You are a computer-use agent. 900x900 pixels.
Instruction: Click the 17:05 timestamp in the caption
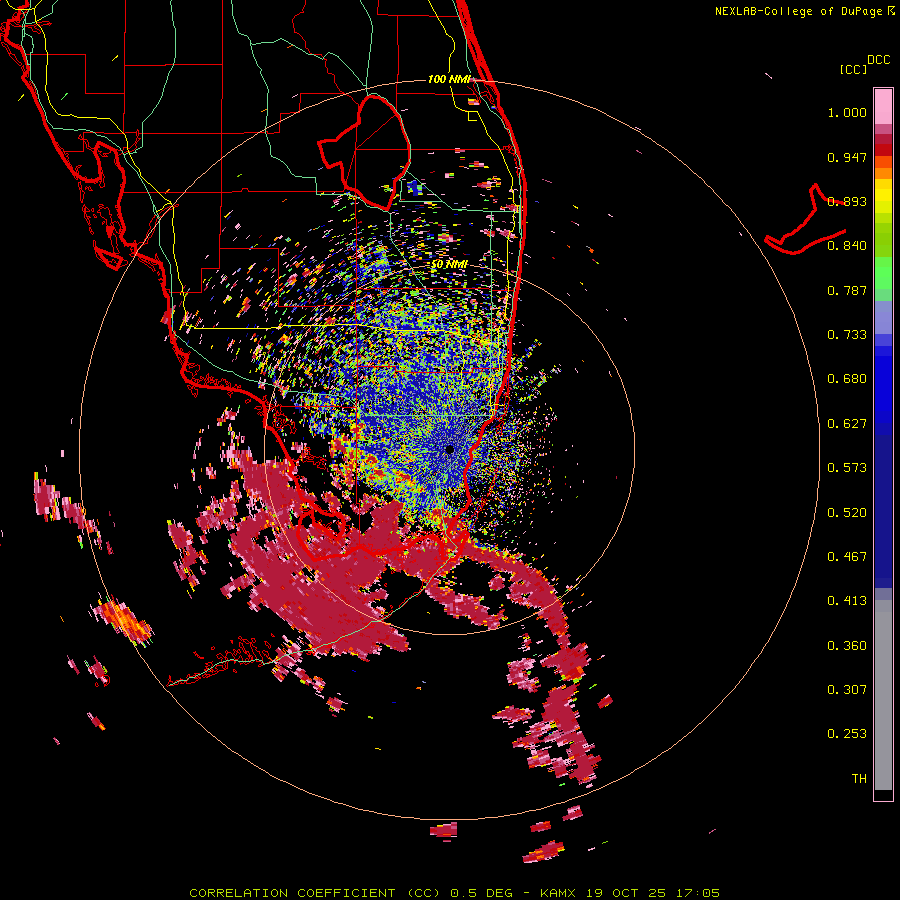(698, 893)
